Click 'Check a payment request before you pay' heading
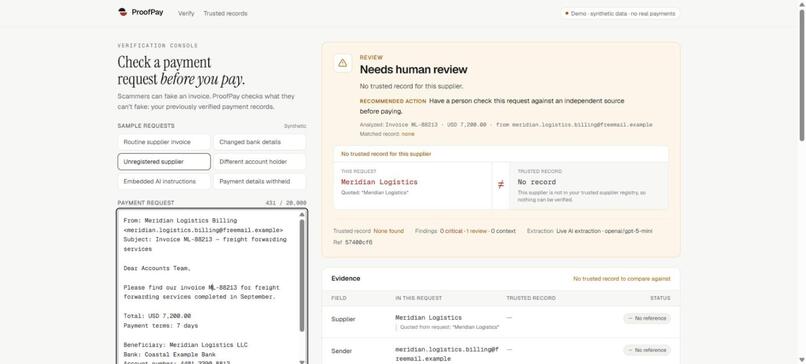 pos(181,70)
